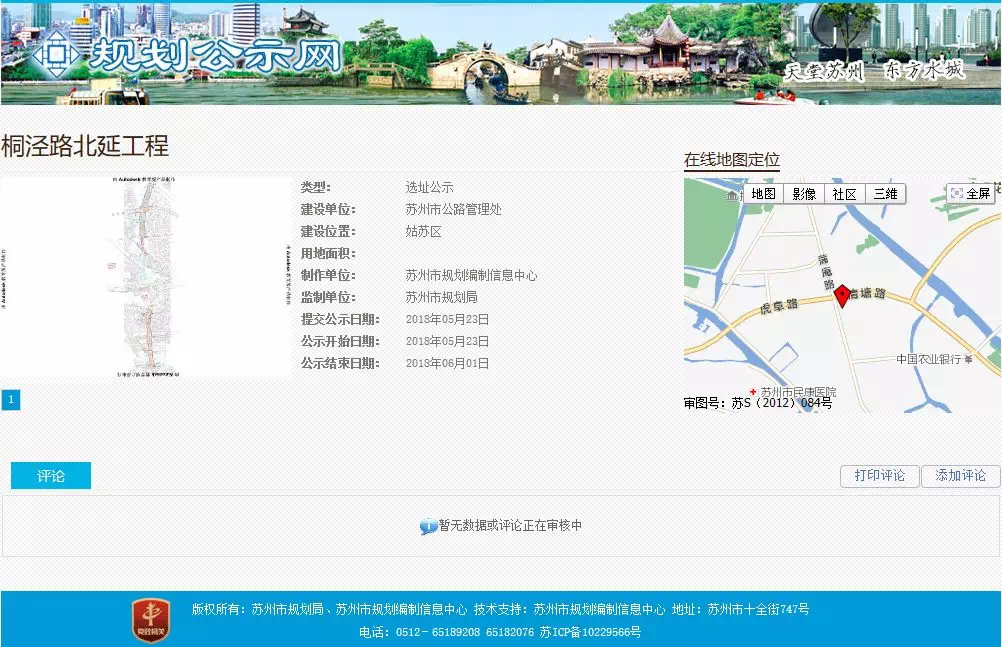Expand map with 全屏 button
1002x647 pixels.
pos(971,194)
